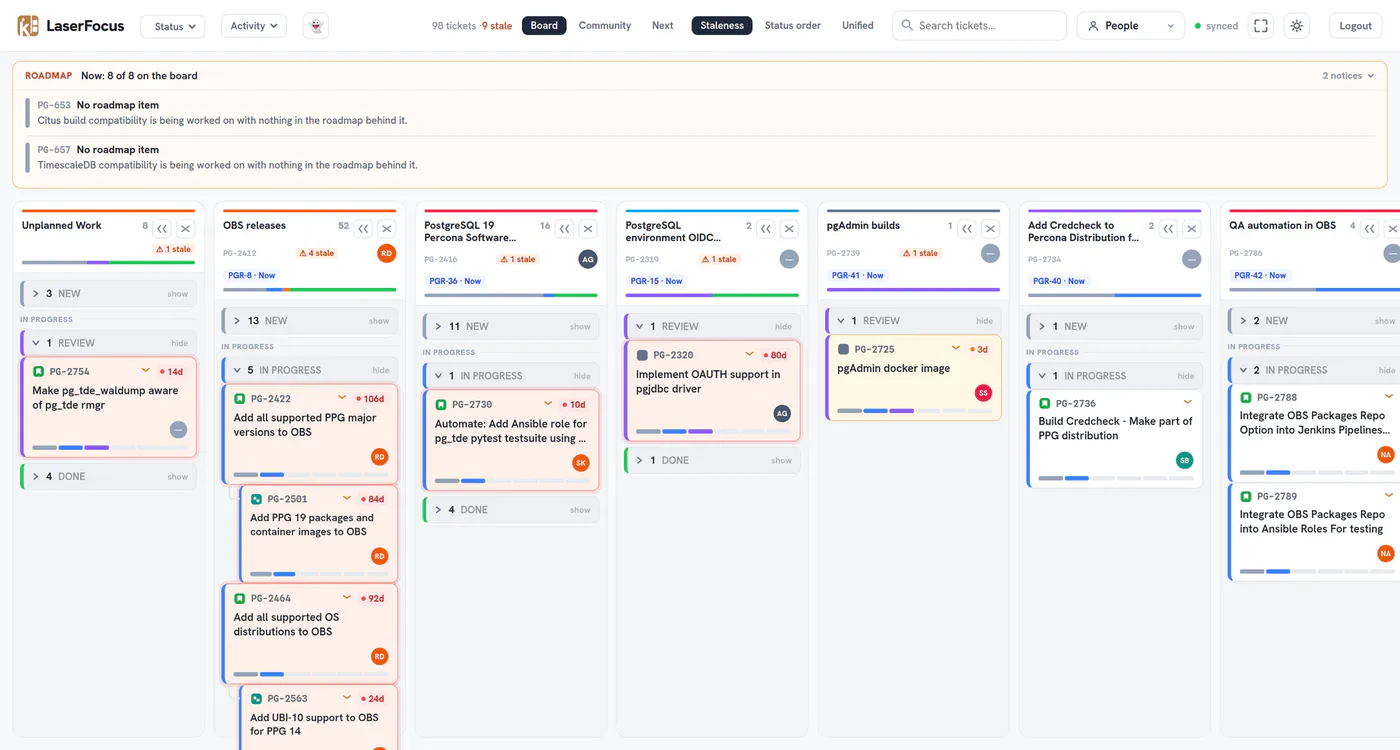Image resolution: width=1400 pixels, height=750 pixels.
Task: Close the PostgreSQL environment OIDC column
Action: pos(789,229)
